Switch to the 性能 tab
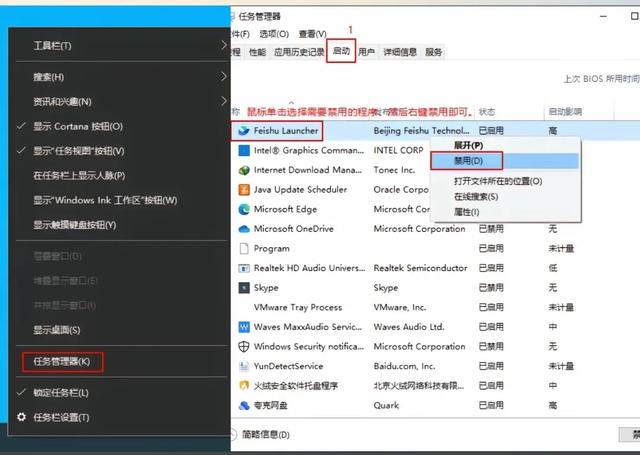The image size is (640, 455). click(x=257, y=52)
